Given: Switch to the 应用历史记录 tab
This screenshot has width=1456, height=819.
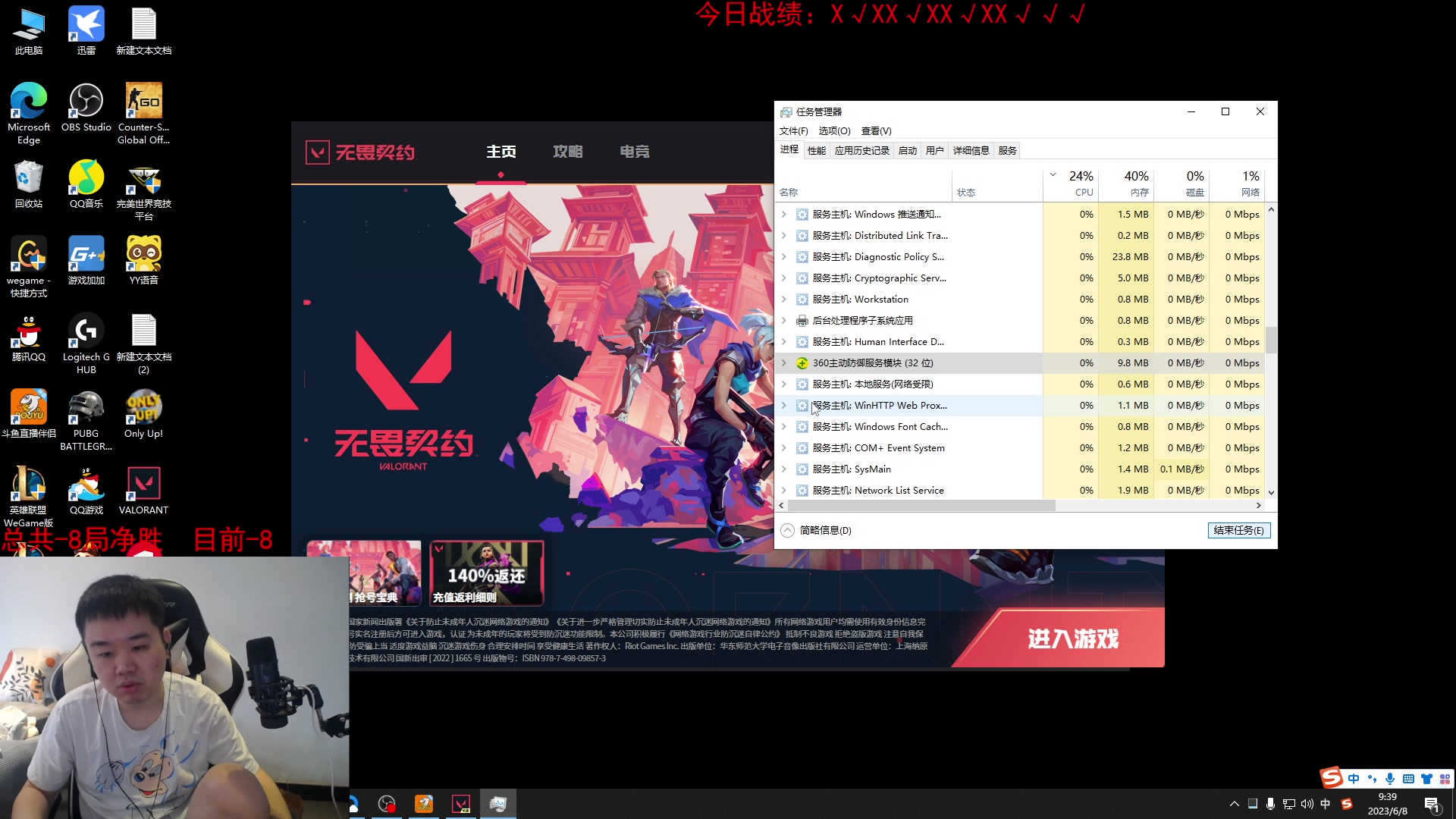Looking at the screenshot, I should pos(862,151).
